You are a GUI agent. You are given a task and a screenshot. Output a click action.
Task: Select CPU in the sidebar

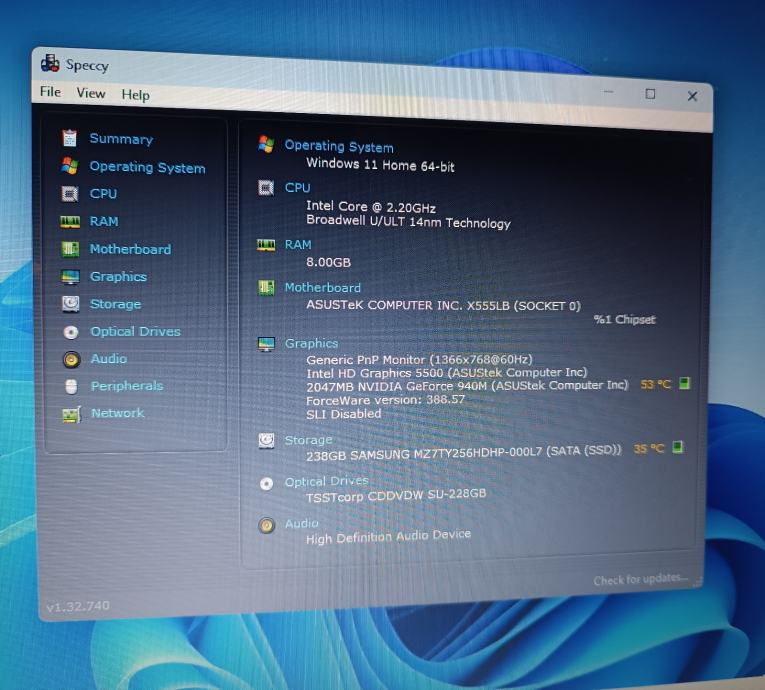point(103,194)
